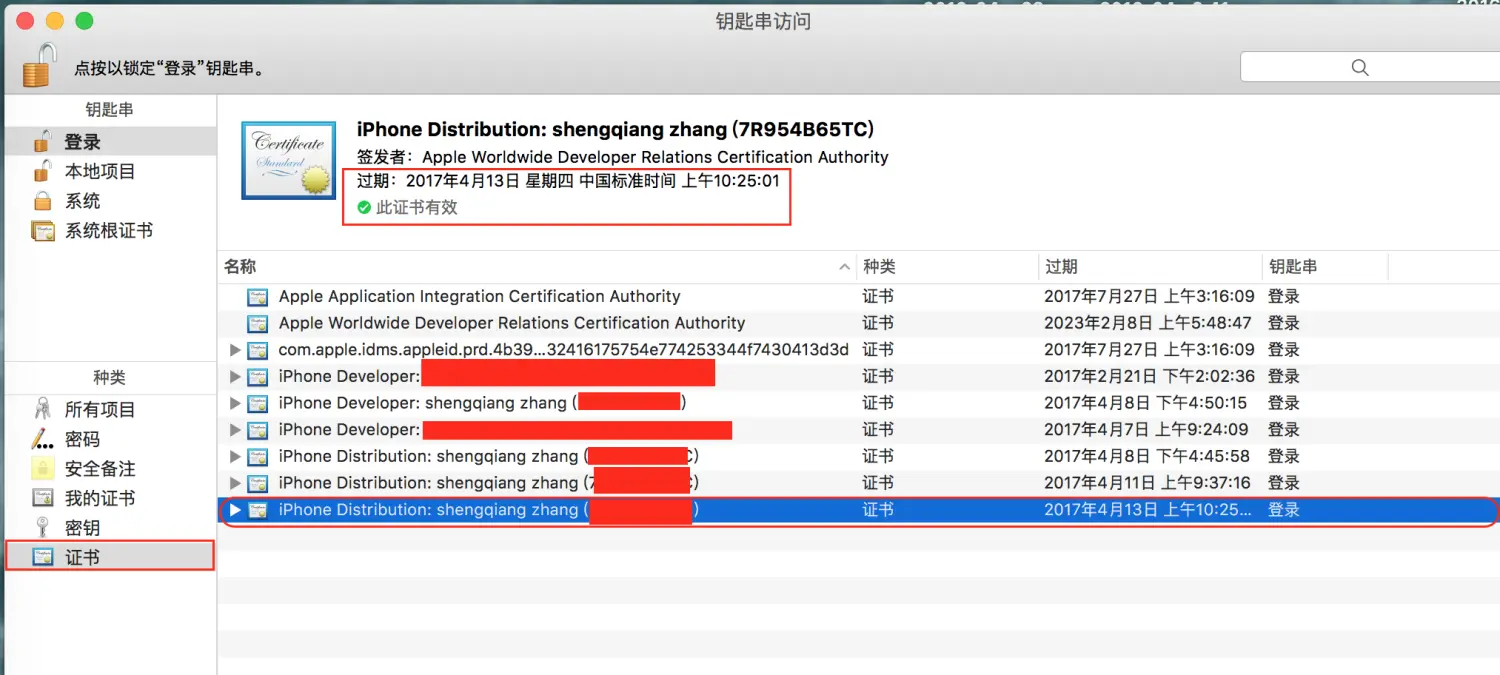Expand iPhone Developer expiring 2017年4月8日 下午4:50:15
Screen dimensions: 1500x675
tap(235, 403)
